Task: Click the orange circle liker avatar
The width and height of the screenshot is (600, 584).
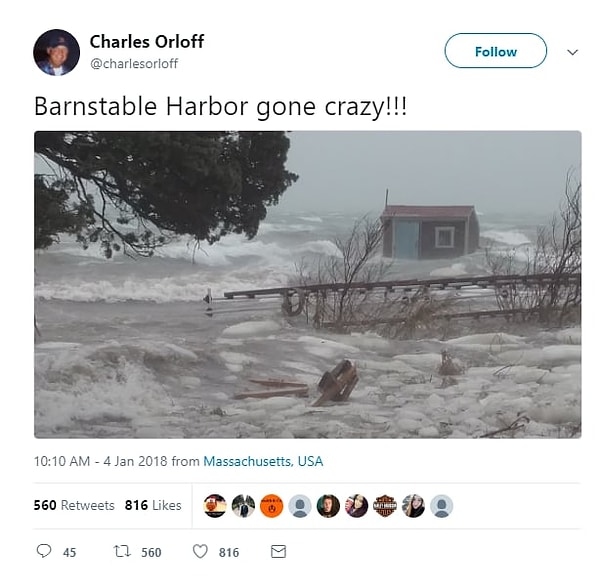Action: tap(272, 506)
